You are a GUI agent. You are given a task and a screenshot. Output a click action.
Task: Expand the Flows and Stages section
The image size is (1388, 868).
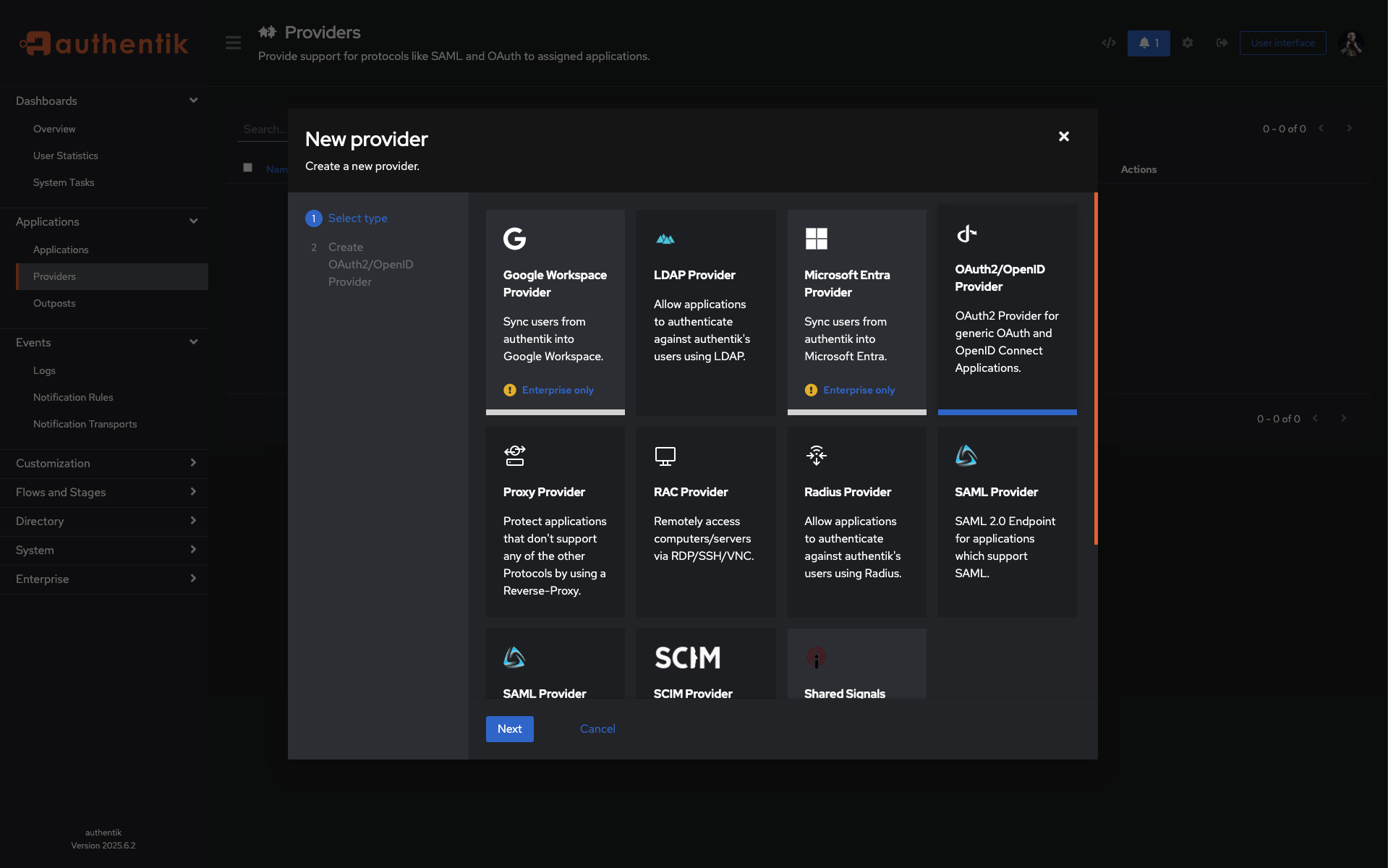pyautogui.click(x=104, y=492)
